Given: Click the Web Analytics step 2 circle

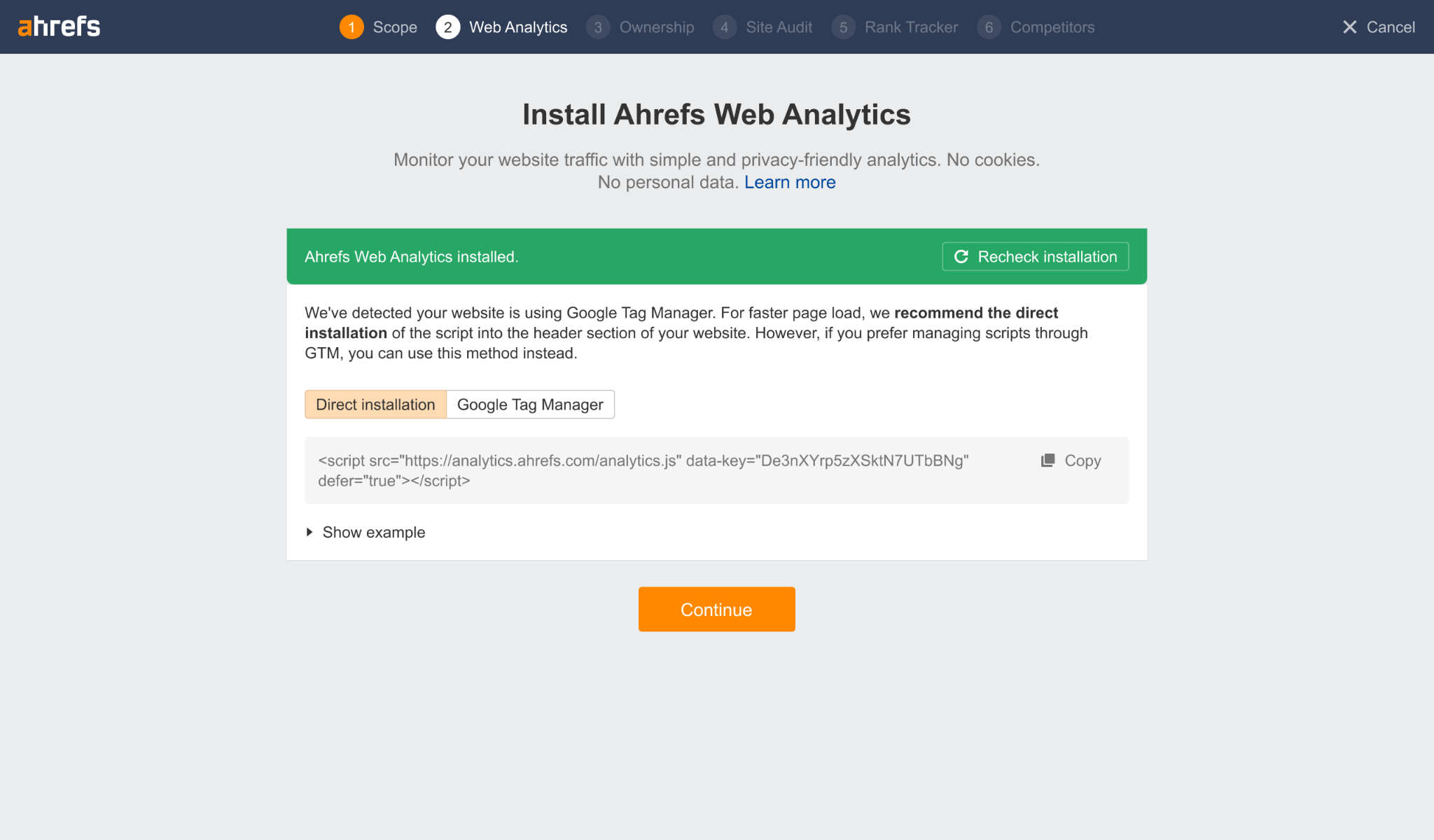Looking at the screenshot, I should (447, 27).
